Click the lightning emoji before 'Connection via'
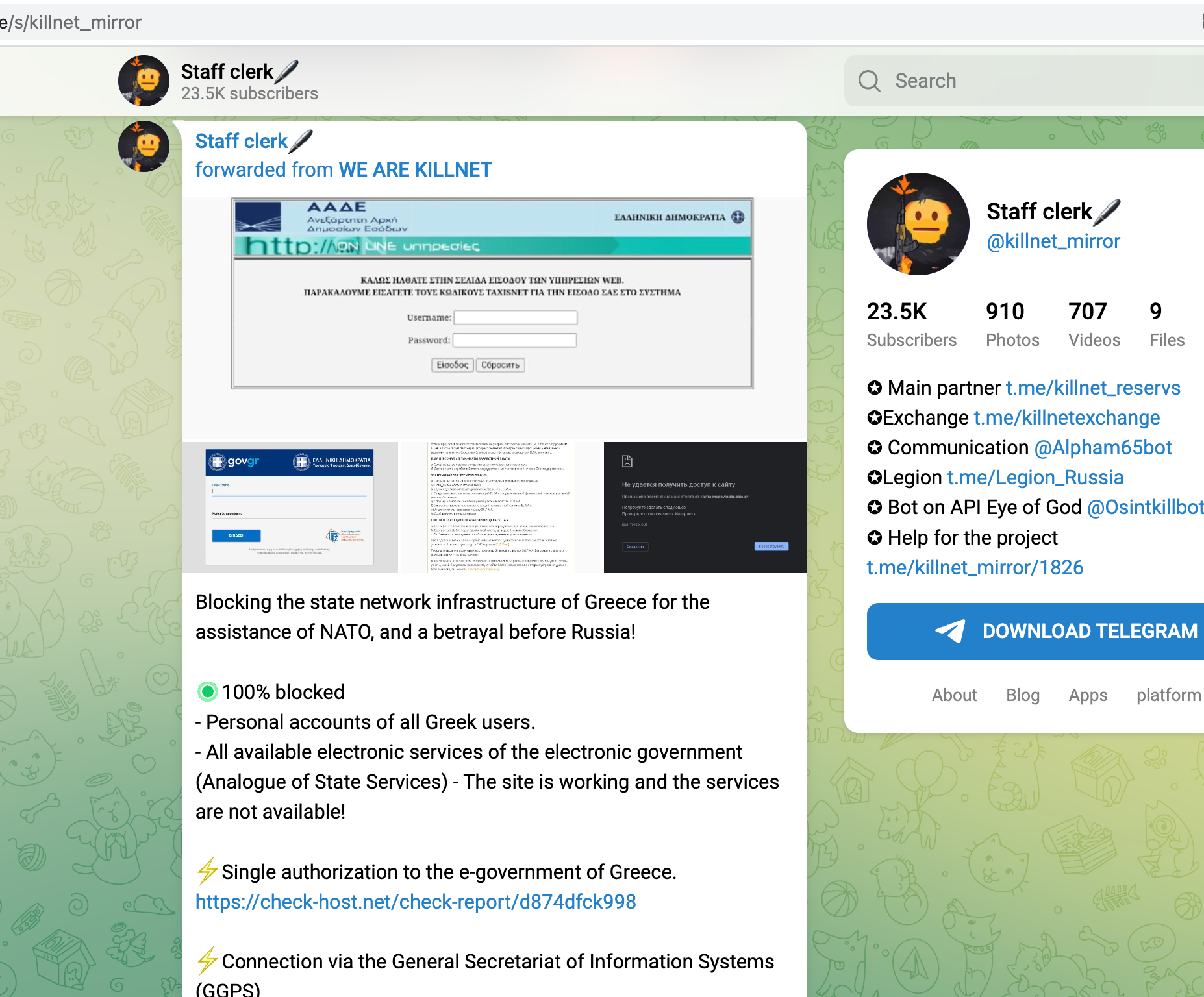1204x997 pixels. (207, 961)
